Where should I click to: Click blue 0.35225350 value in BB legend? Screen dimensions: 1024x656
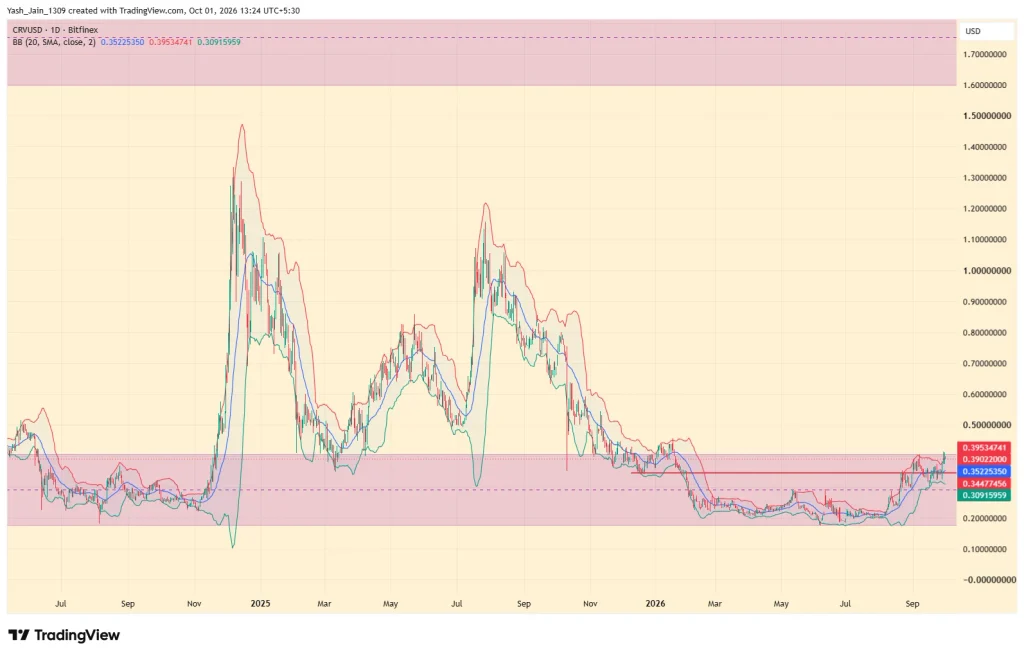pos(122,42)
